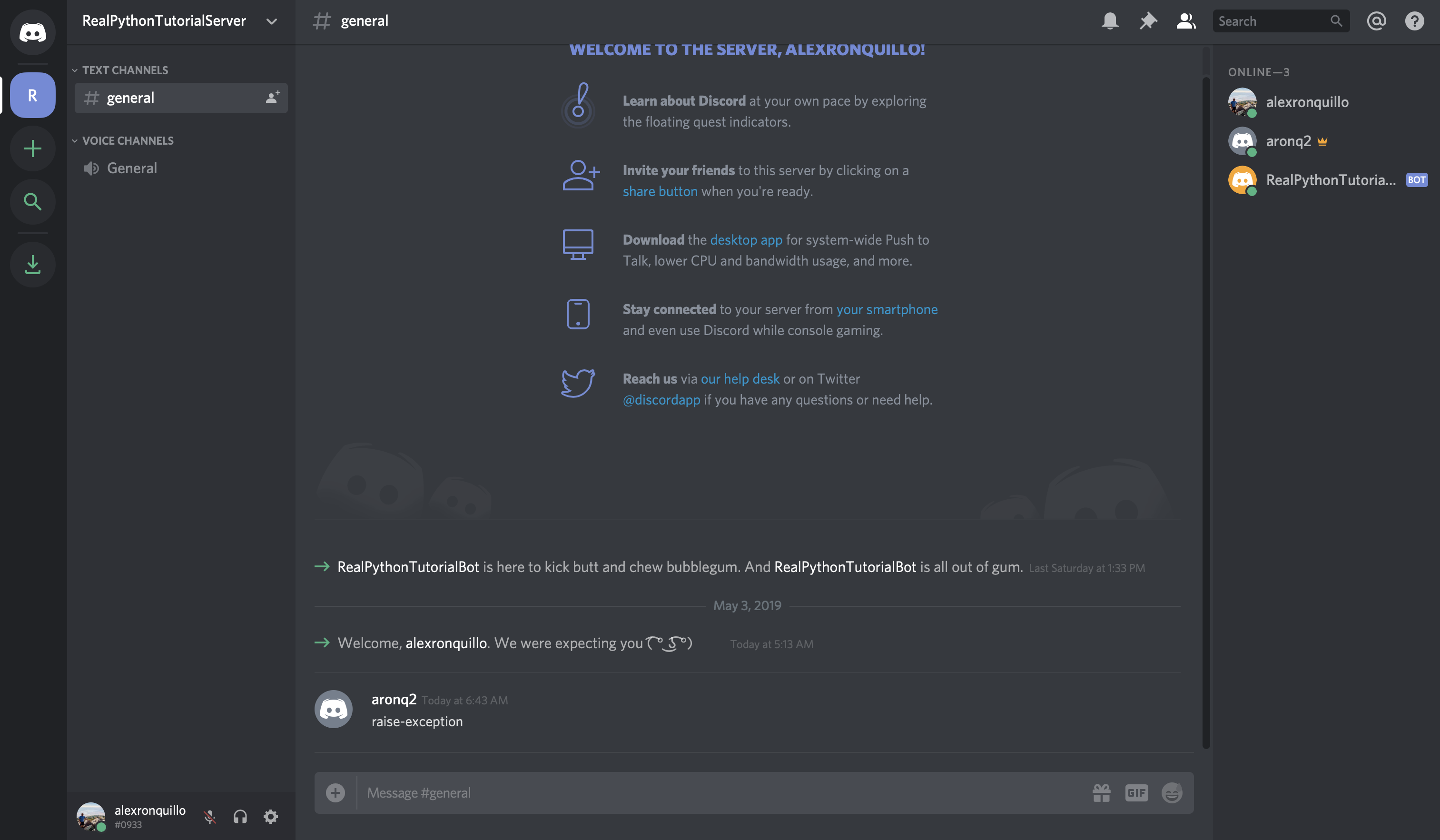
Task: Click the your smartphone link
Action: click(x=886, y=308)
